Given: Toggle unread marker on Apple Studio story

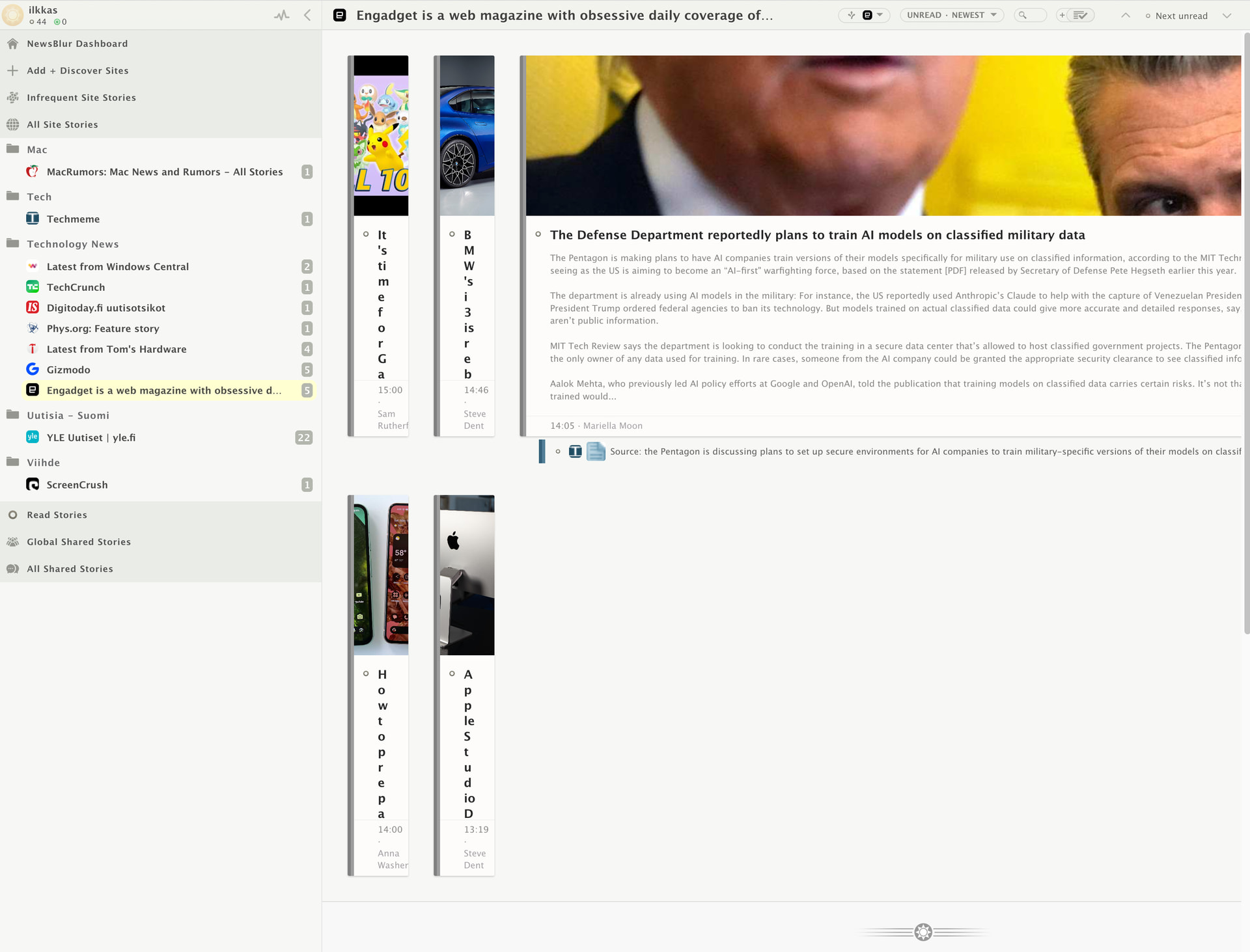Looking at the screenshot, I should tap(452, 673).
